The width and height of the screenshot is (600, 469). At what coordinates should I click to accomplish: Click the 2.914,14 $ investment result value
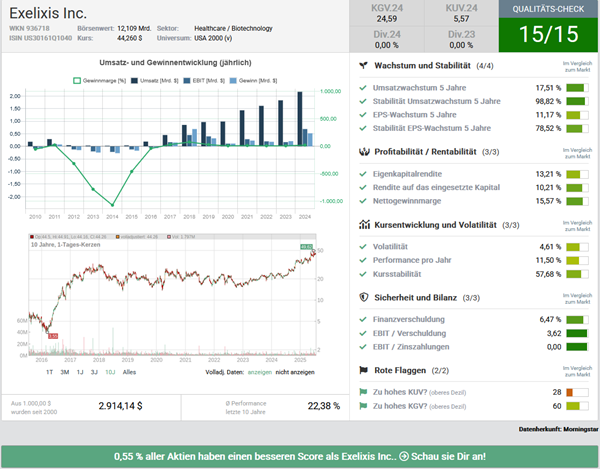pos(120,406)
